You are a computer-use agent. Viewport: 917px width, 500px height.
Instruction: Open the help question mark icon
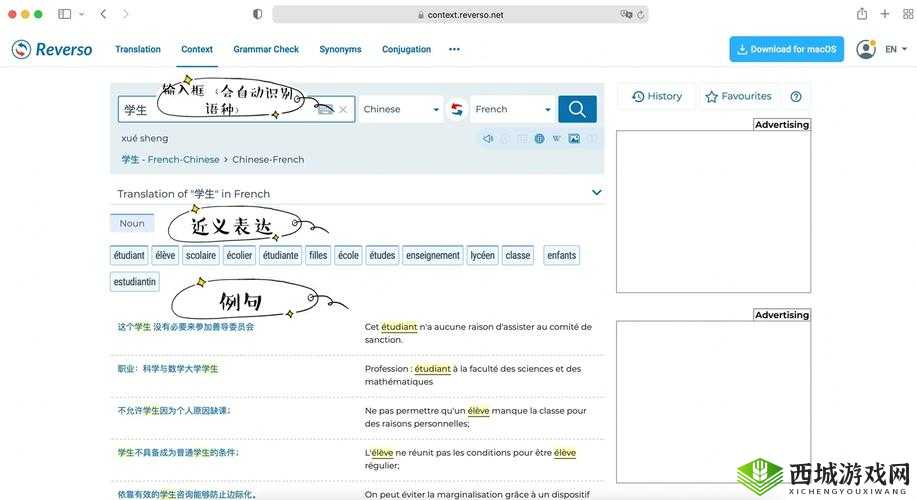click(x=796, y=97)
